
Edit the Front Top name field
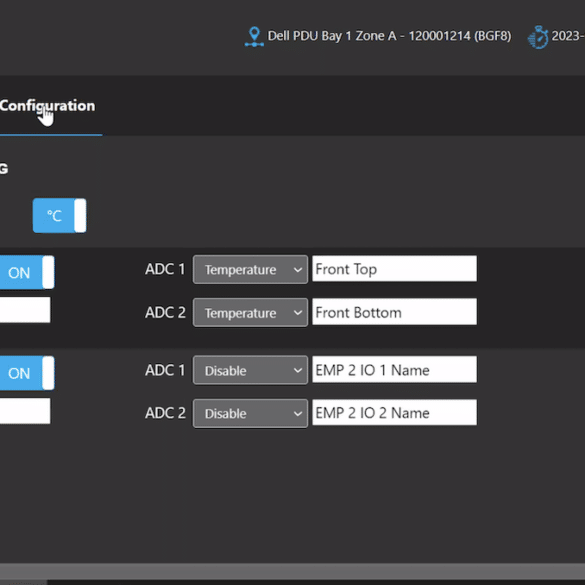point(394,269)
